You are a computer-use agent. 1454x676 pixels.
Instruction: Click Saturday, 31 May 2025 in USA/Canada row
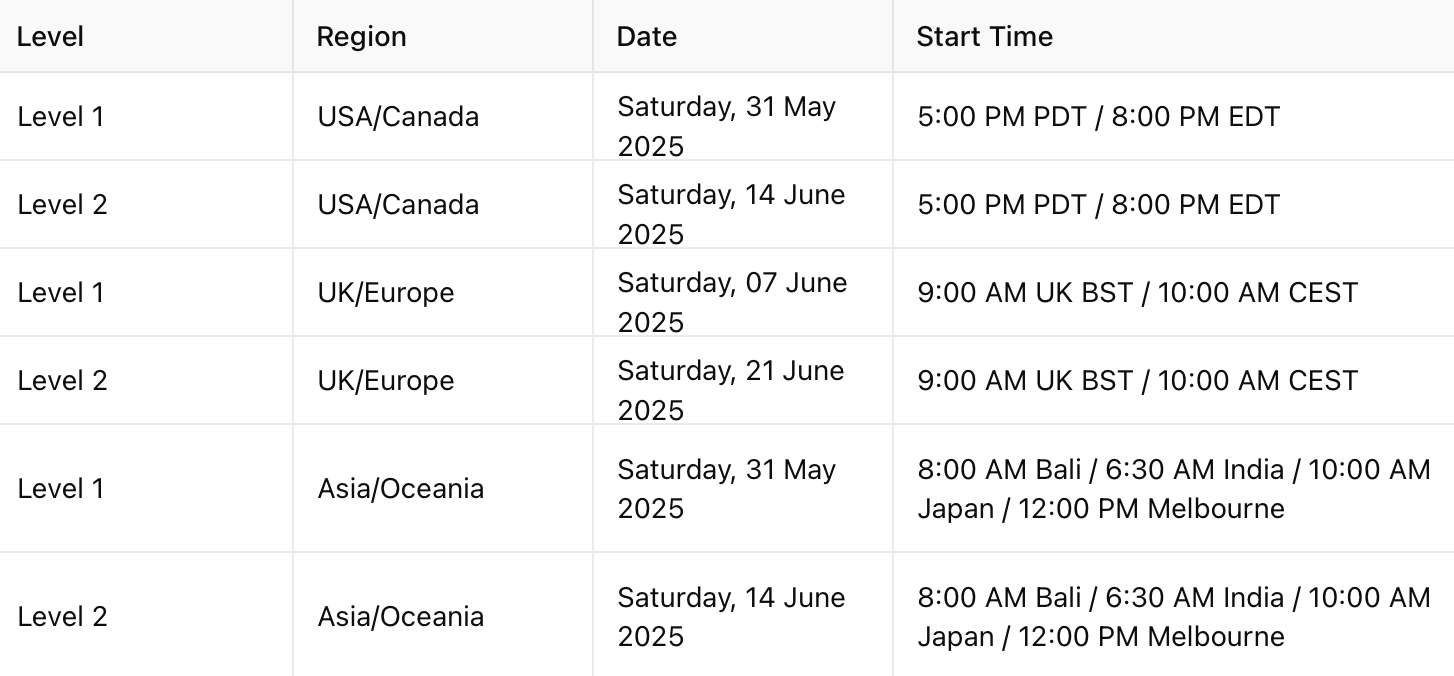[x=726, y=126]
